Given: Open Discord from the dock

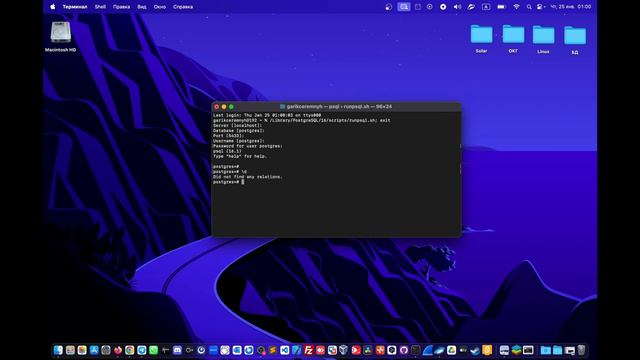Looking at the screenshot, I should 177,350.
